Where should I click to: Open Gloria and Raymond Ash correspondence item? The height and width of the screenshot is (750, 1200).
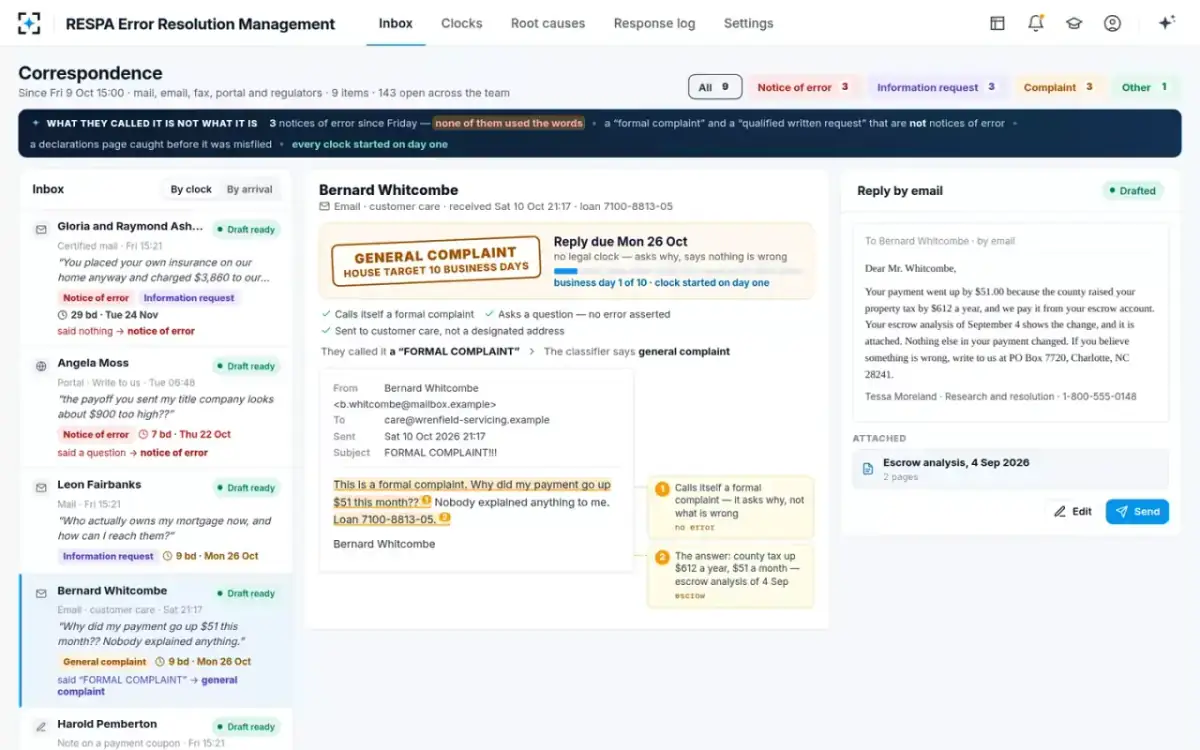156,279
